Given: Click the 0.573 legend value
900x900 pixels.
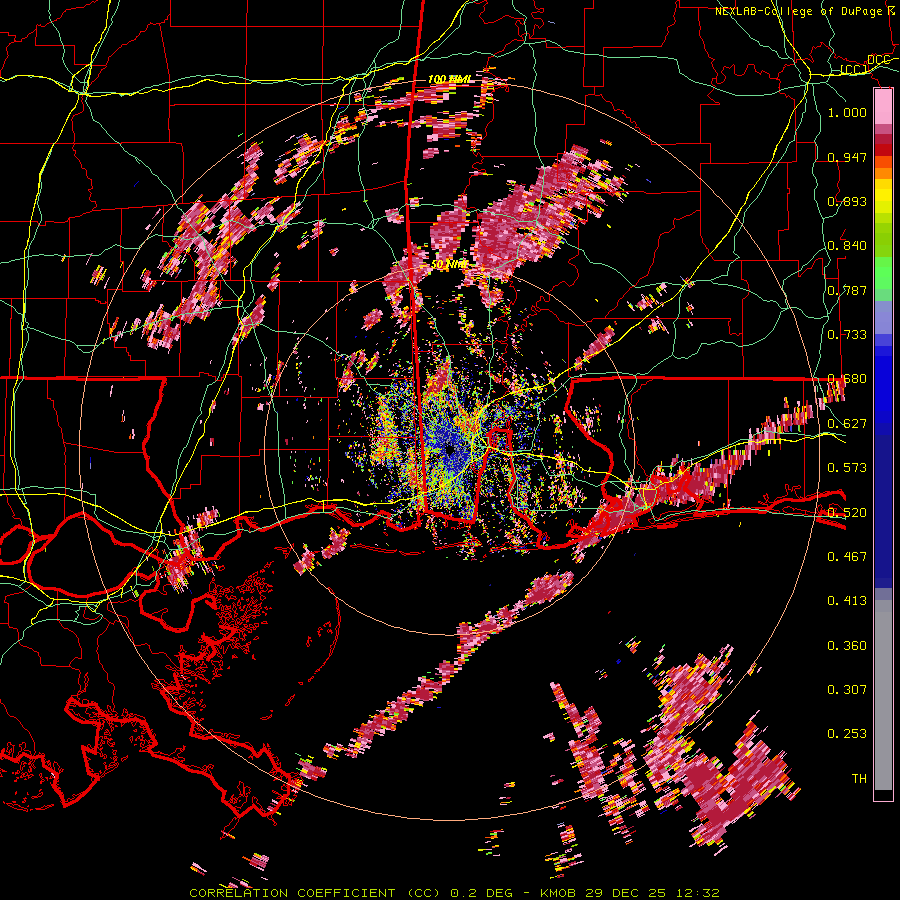Looking at the screenshot, I should 847,467.
